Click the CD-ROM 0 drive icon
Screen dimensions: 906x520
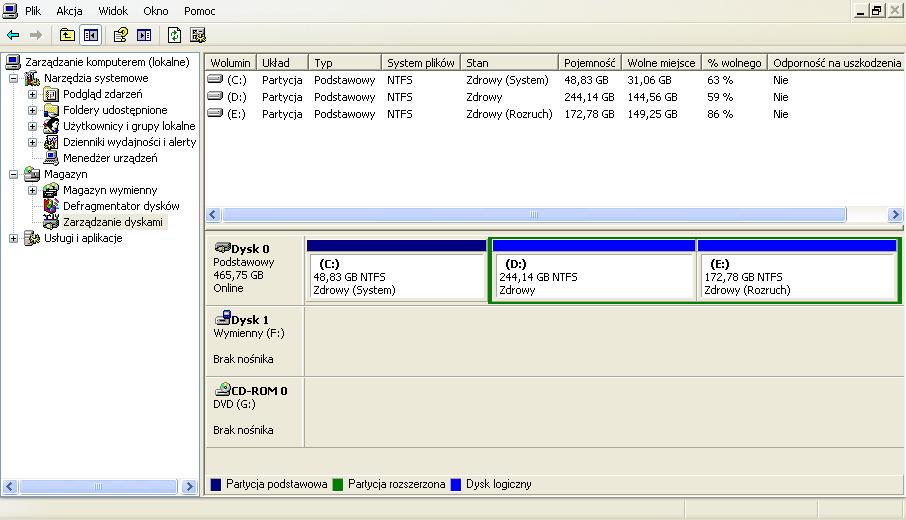222,389
